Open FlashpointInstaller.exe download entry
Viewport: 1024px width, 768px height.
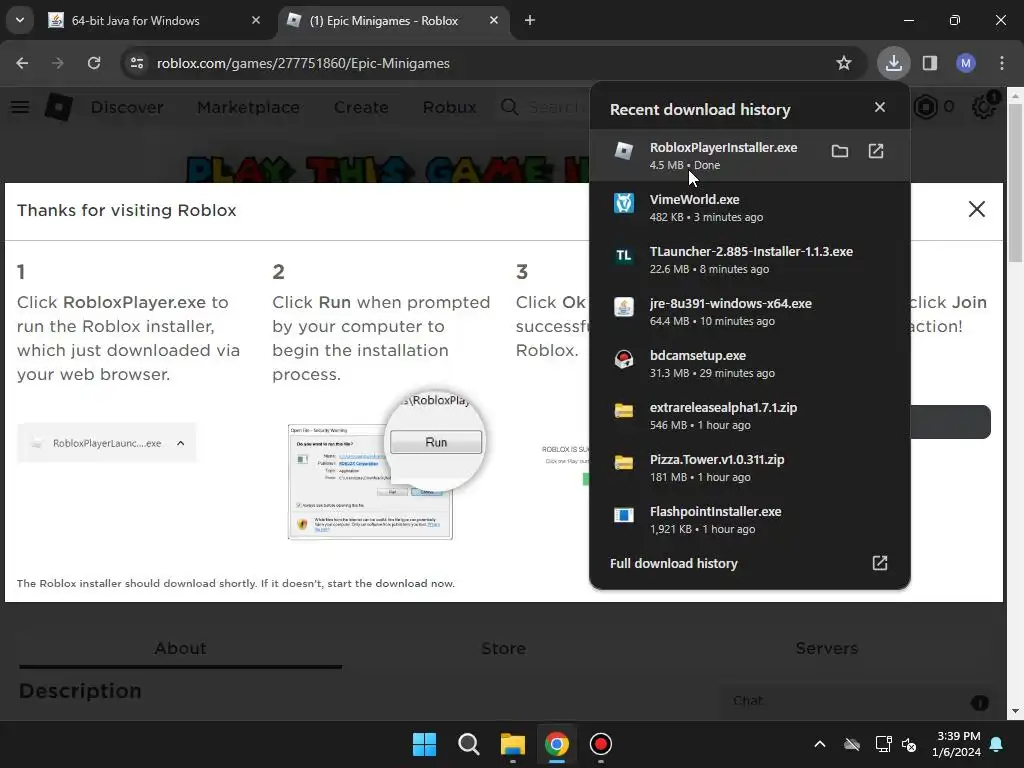click(750, 519)
